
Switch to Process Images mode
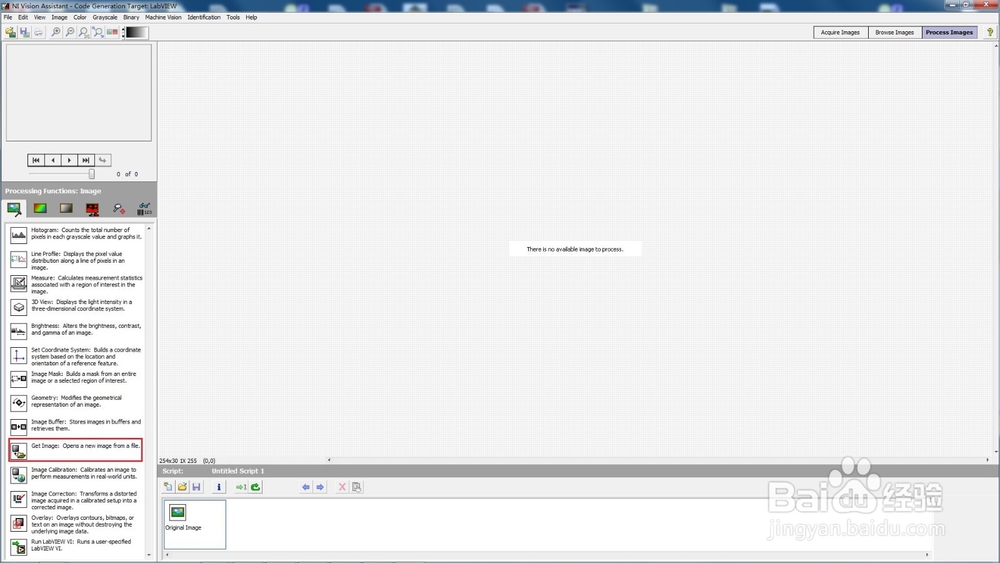tap(950, 32)
